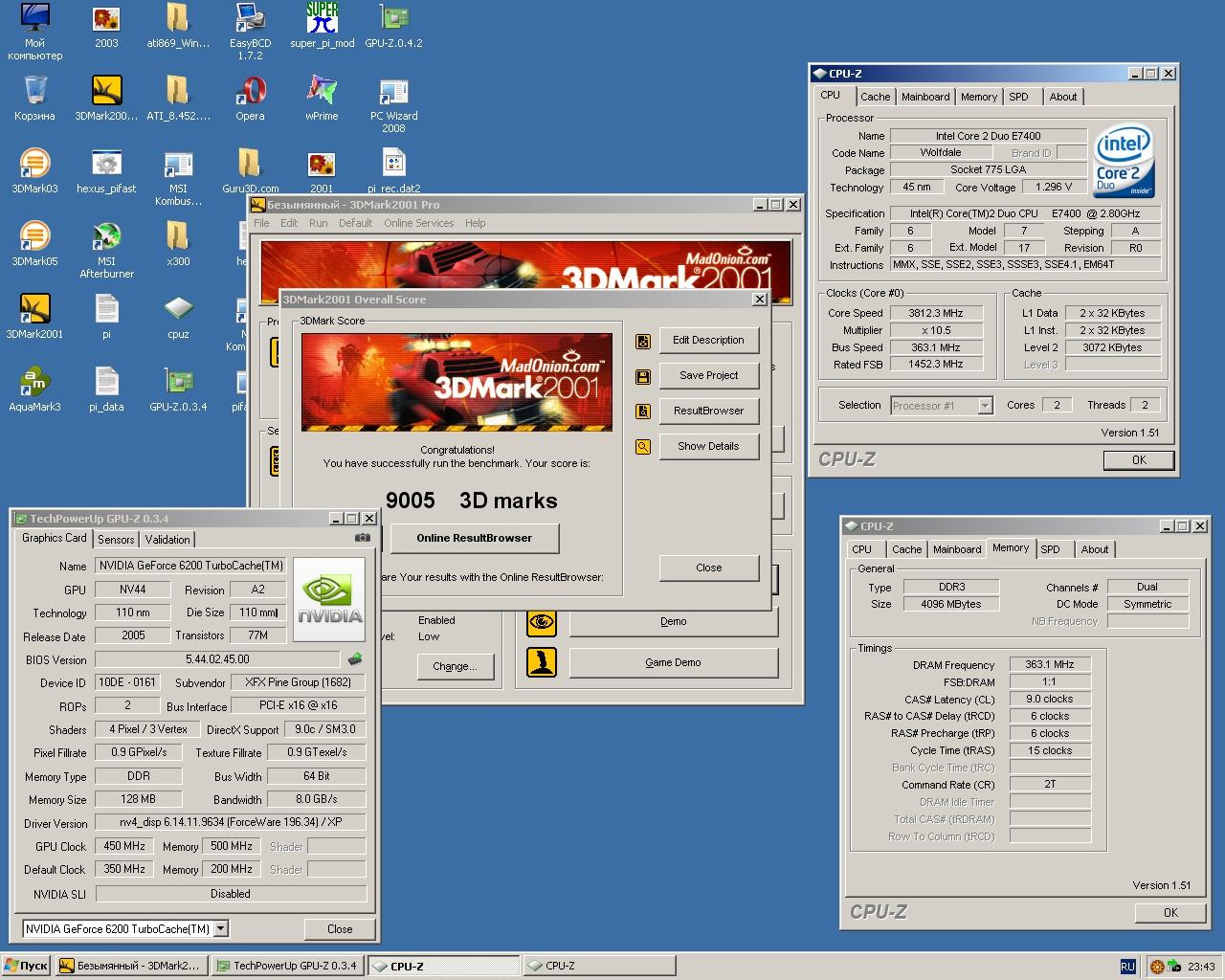Image resolution: width=1225 pixels, height=980 pixels.
Task: Launch wPrime from the desktop
Action: pyautogui.click(x=322, y=98)
